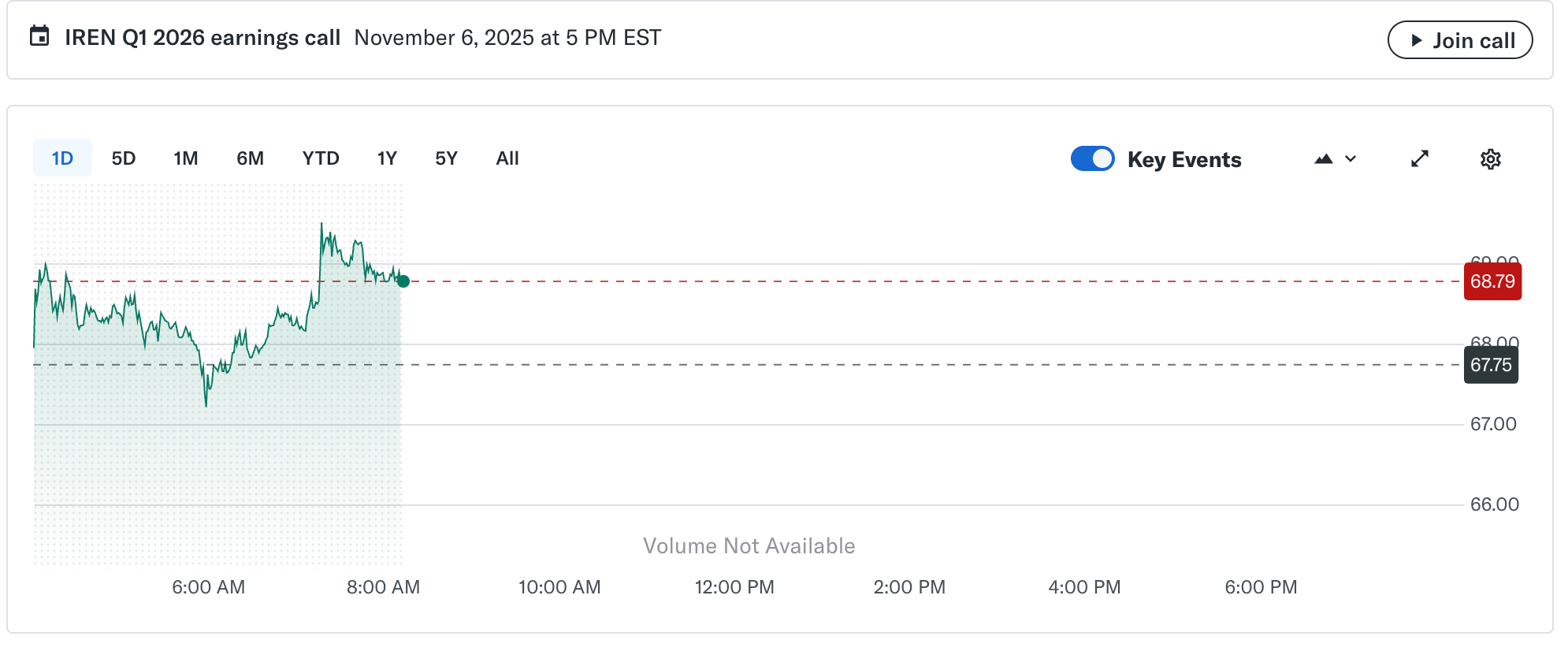
Task: Select the 1D time range tab
Action: (62, 158)
